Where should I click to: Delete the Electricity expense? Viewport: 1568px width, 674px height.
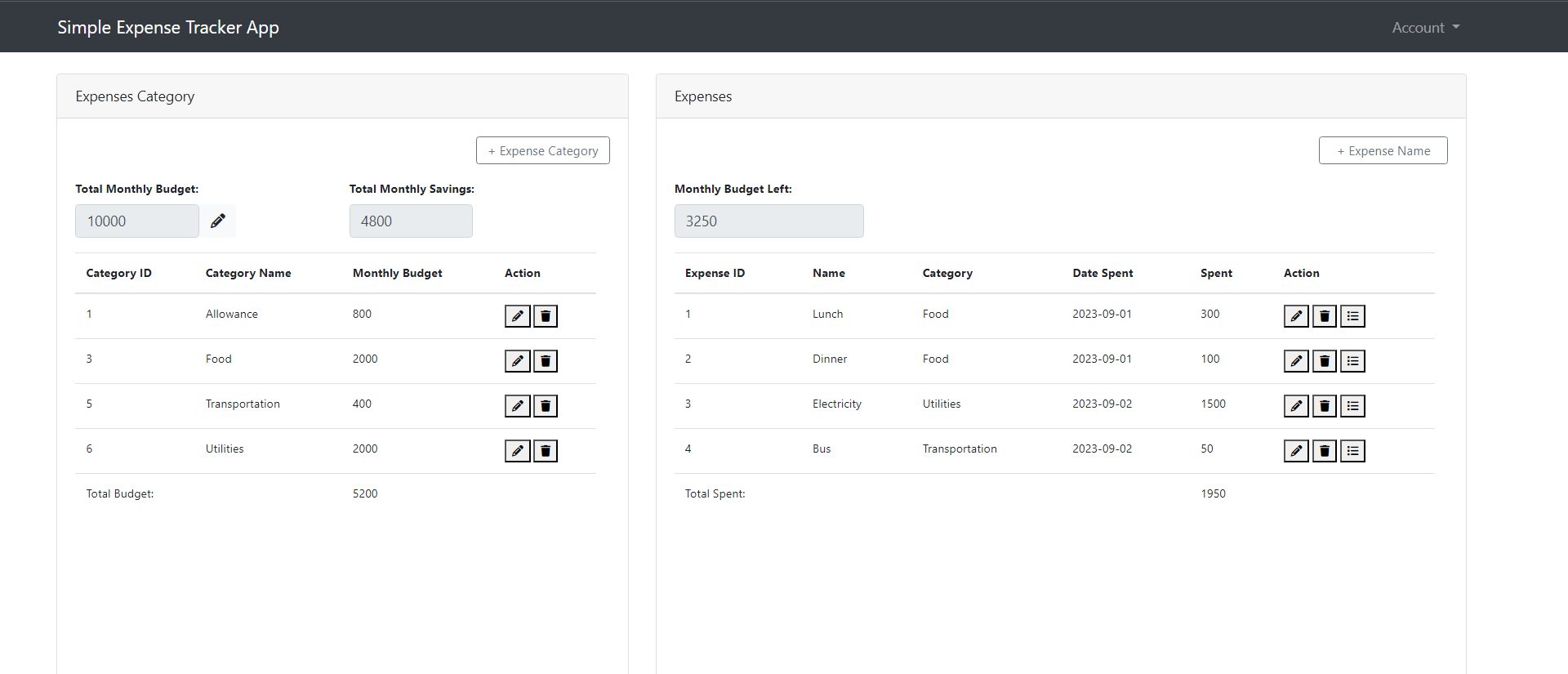tap(1325, 406)
